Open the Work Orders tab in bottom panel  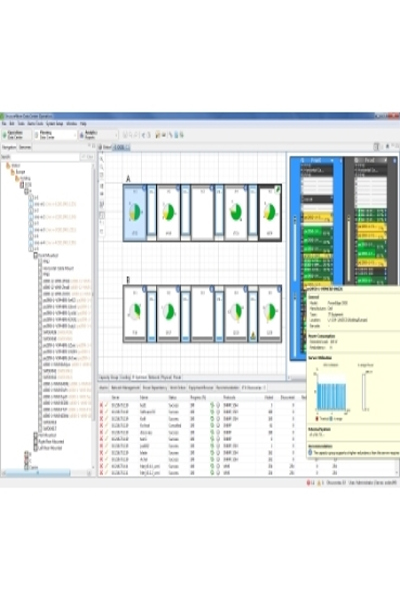(178, 388)
